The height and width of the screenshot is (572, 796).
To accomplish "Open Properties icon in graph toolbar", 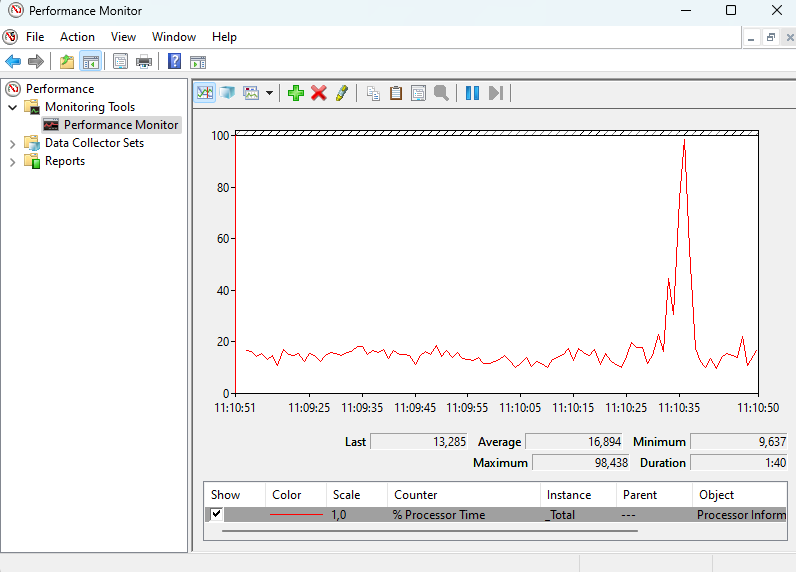I will [418, 93].
